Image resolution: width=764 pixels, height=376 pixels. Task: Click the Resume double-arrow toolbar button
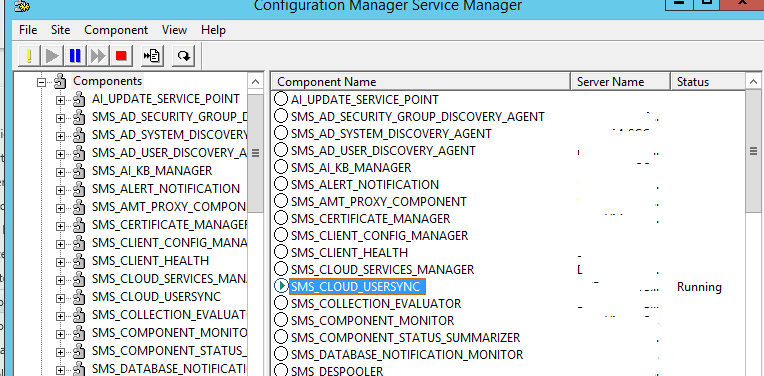coord(98,56)
